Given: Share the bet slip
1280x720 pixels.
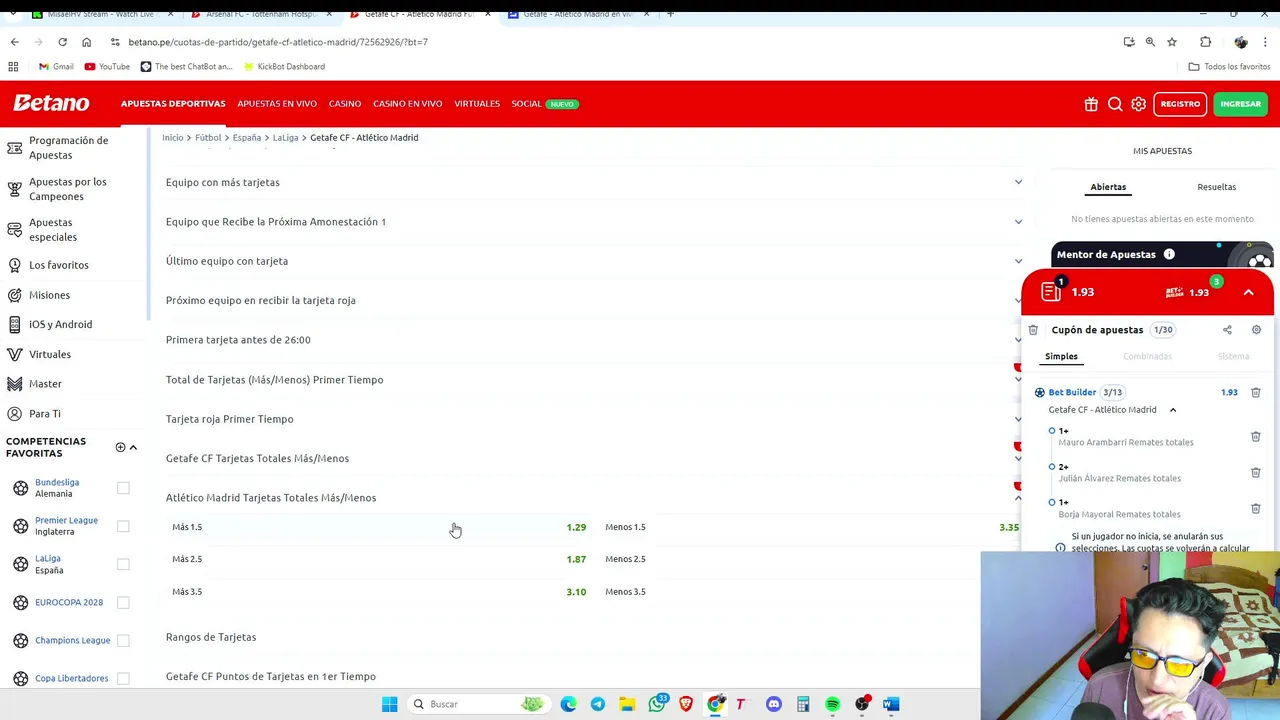Looking at the screenshot, I should click(1227, 330).
